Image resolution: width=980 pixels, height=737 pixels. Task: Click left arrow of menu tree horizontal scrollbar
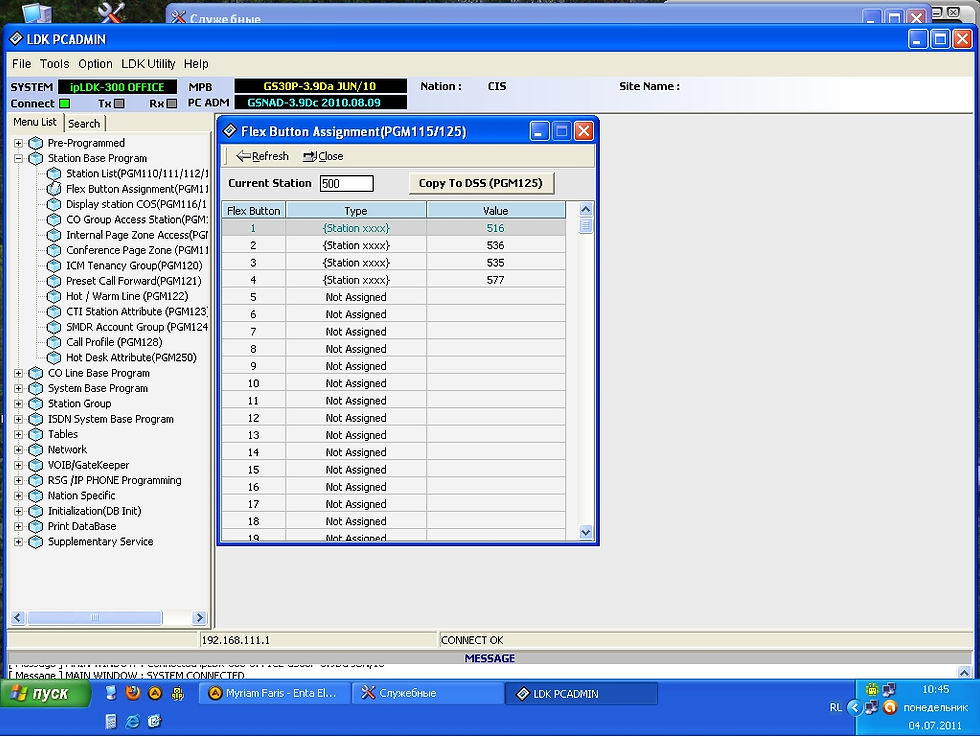click(x=18, y=618)
